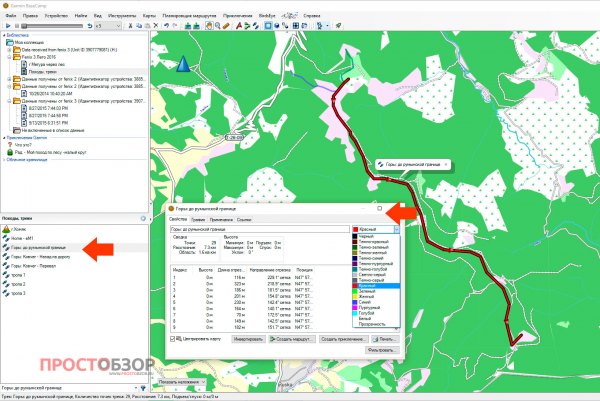
Task: Click the Фильтровать button
Action: 382,350
